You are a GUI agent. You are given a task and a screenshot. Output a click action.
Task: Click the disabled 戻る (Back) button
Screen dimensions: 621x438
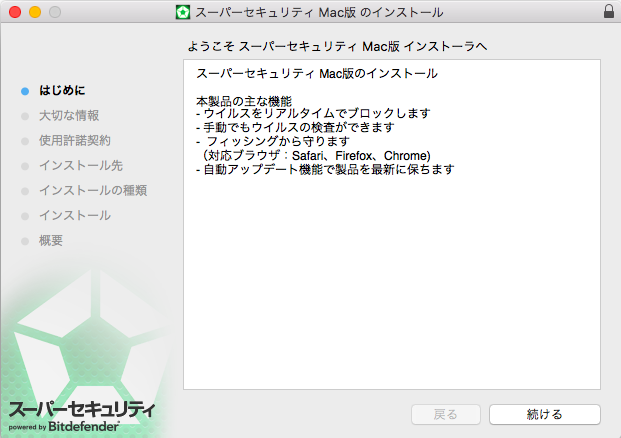tap(446, 414)
